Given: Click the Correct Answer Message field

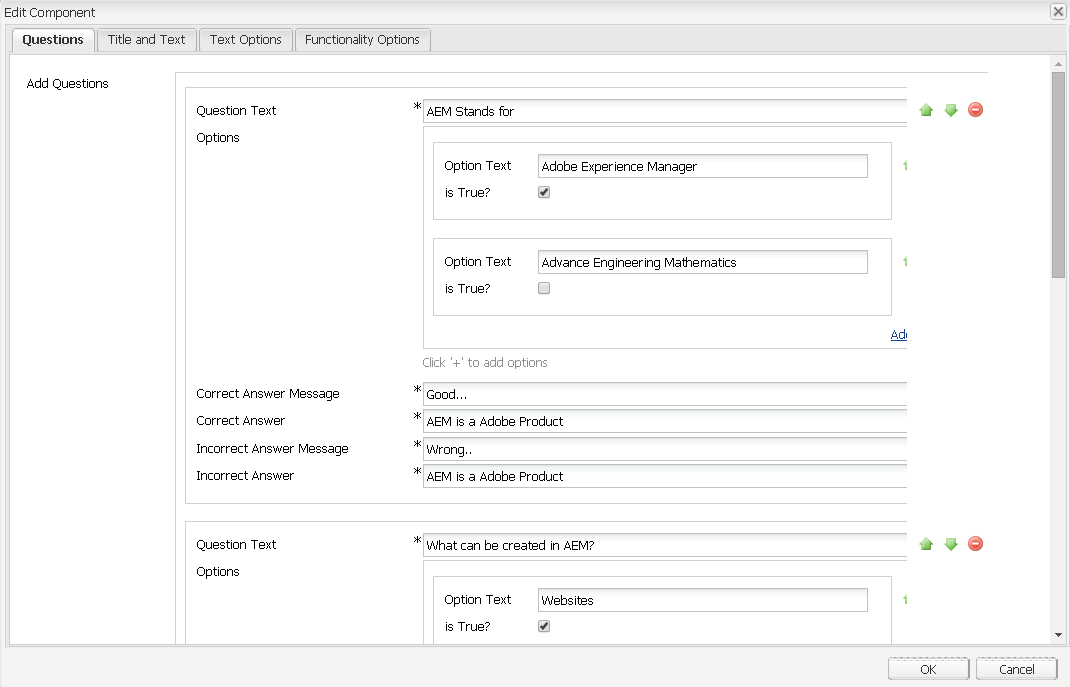Looking at the screenshot, I should tap(665, 395).
